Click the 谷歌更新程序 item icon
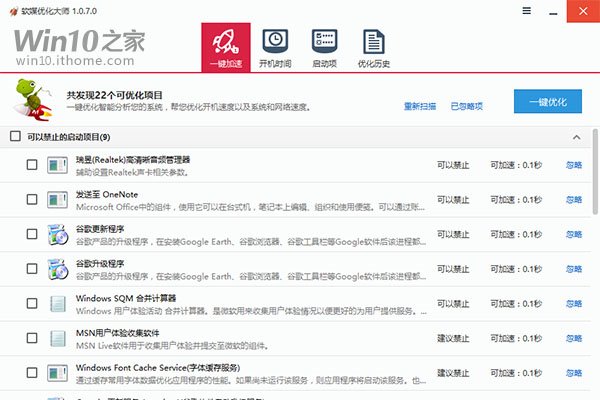Viewport: 600px width, 400px height. pos(58,235)
